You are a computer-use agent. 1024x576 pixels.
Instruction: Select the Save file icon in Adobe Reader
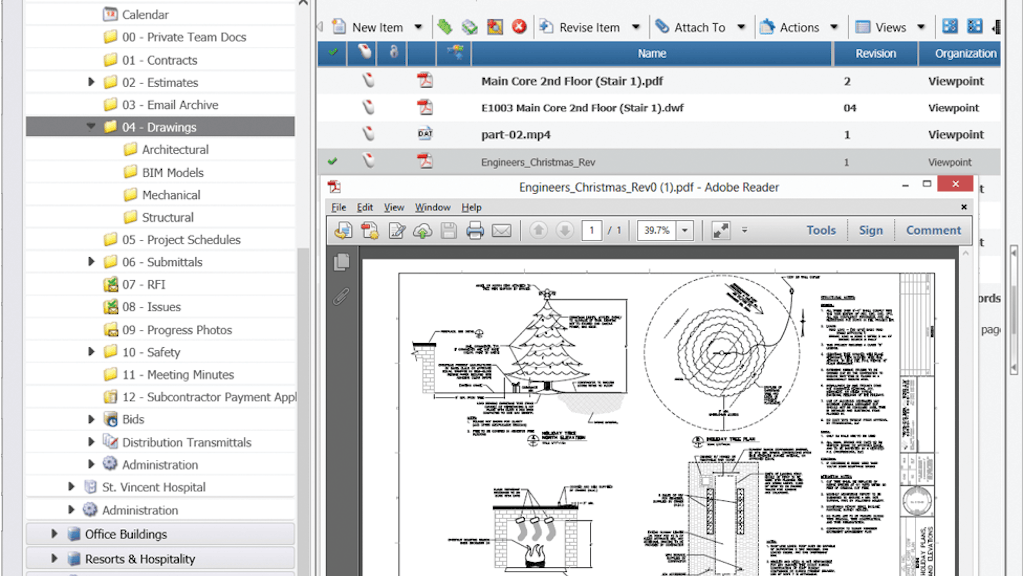(450, 230)
